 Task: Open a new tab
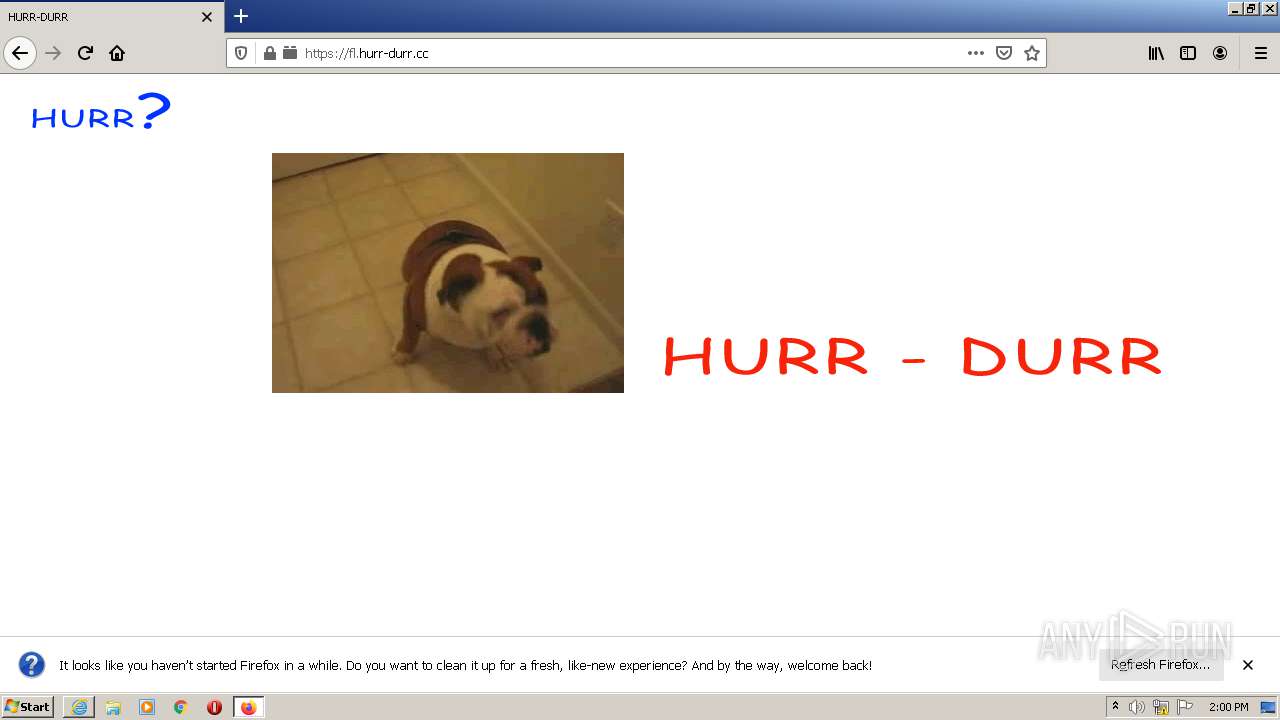(241, 16)
